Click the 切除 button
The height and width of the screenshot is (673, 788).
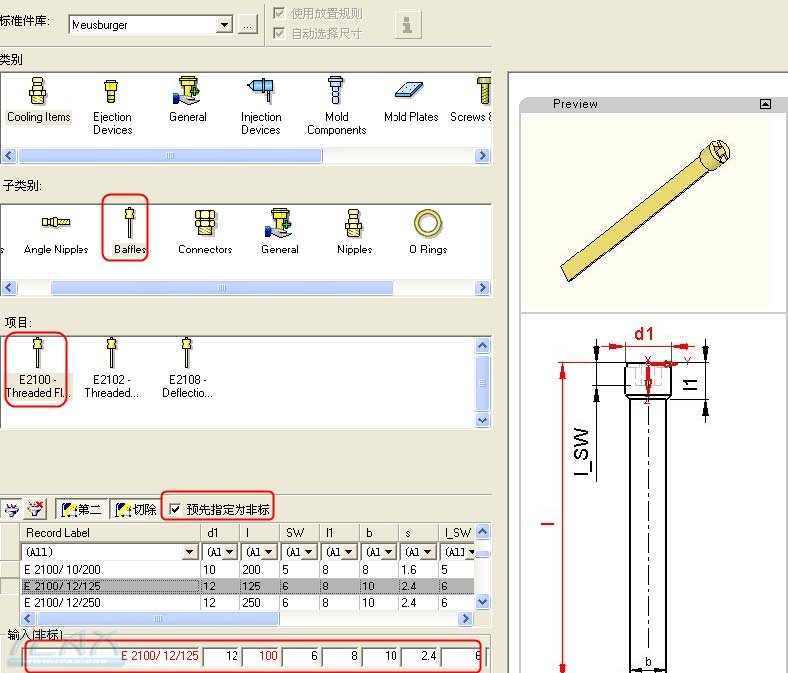coord(136,509)
